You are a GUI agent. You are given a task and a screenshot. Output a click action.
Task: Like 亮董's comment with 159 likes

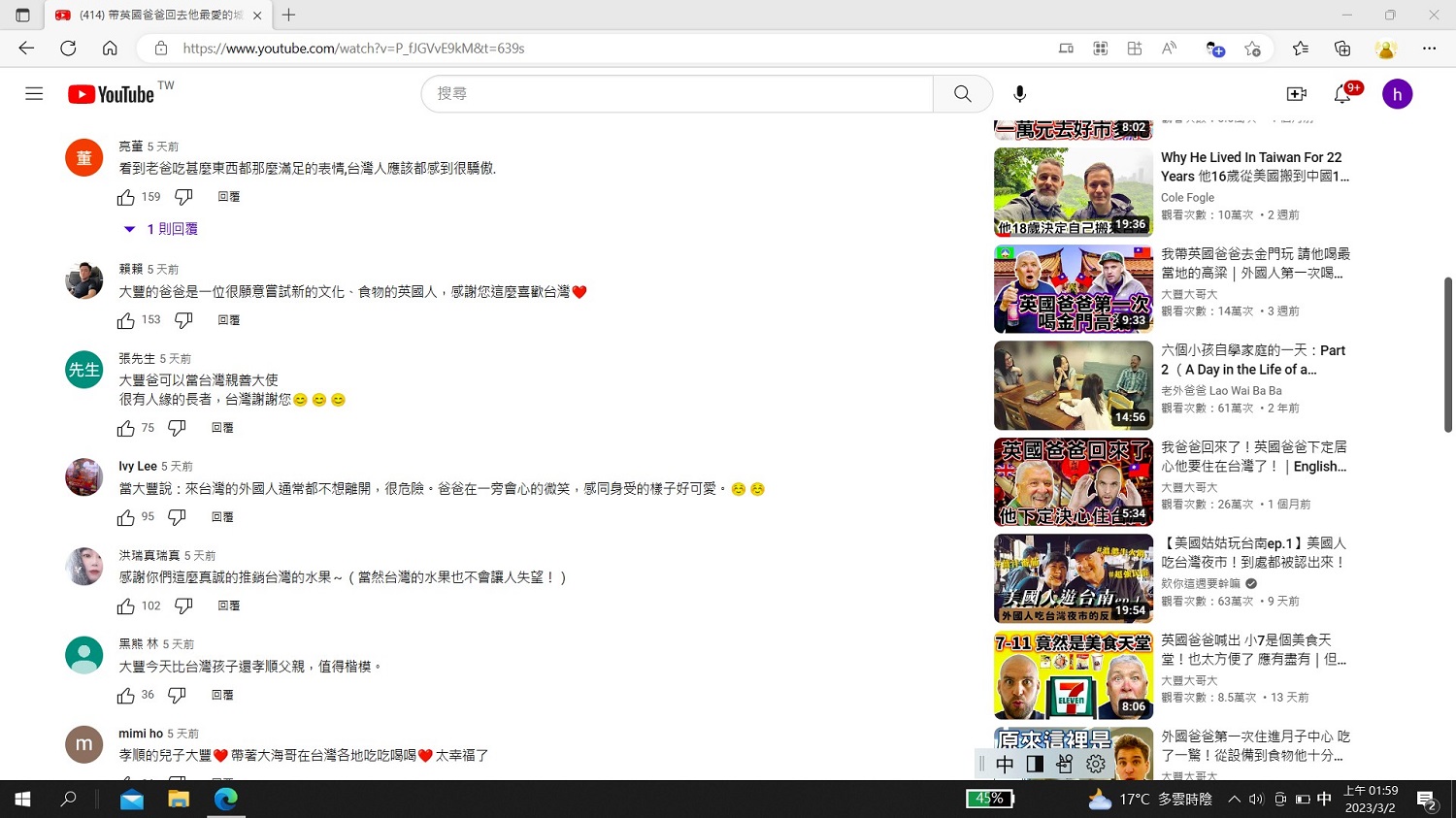(x=126, y=197)
